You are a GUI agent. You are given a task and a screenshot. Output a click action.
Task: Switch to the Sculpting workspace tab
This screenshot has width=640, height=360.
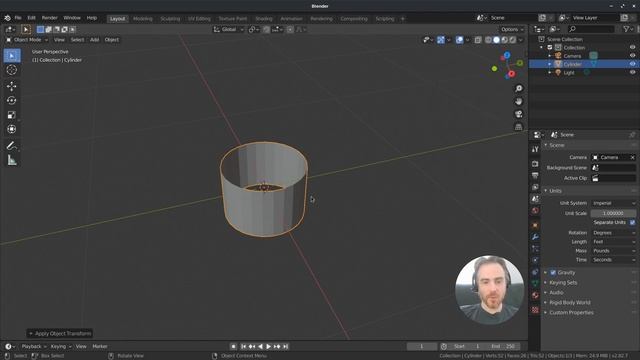click(x=170, y=19)
